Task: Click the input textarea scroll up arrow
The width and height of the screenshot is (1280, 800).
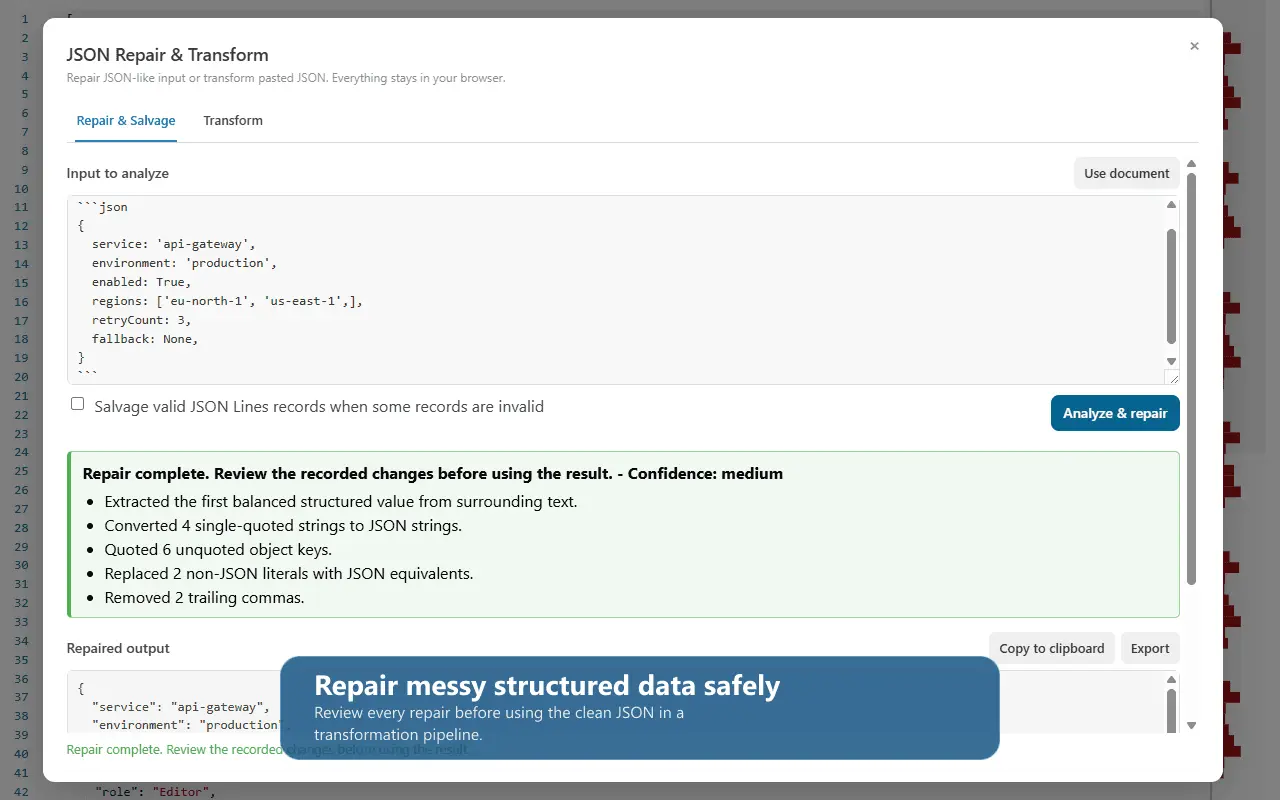Action: click(x=1171, y=205)
